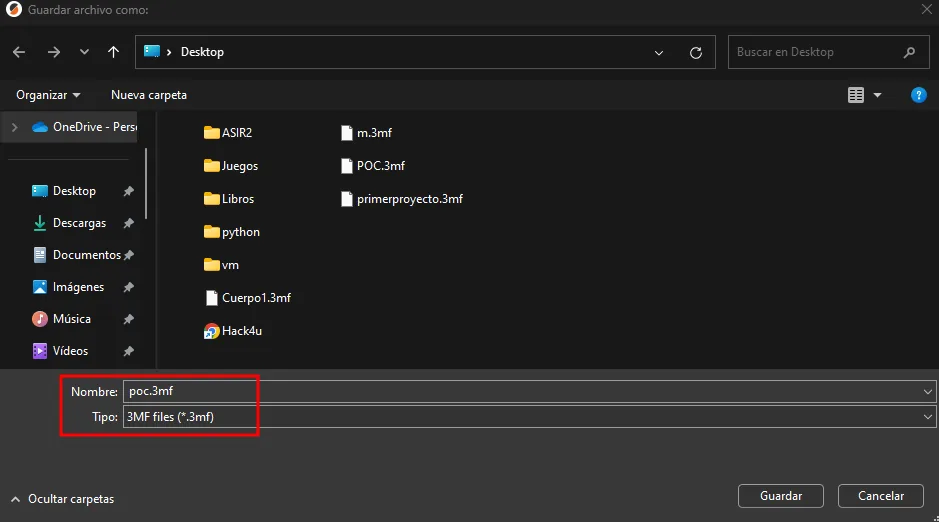Open help with the blue question icon
Image resolution: width=939 pixels, height=522 pixels.
[919, 95]
